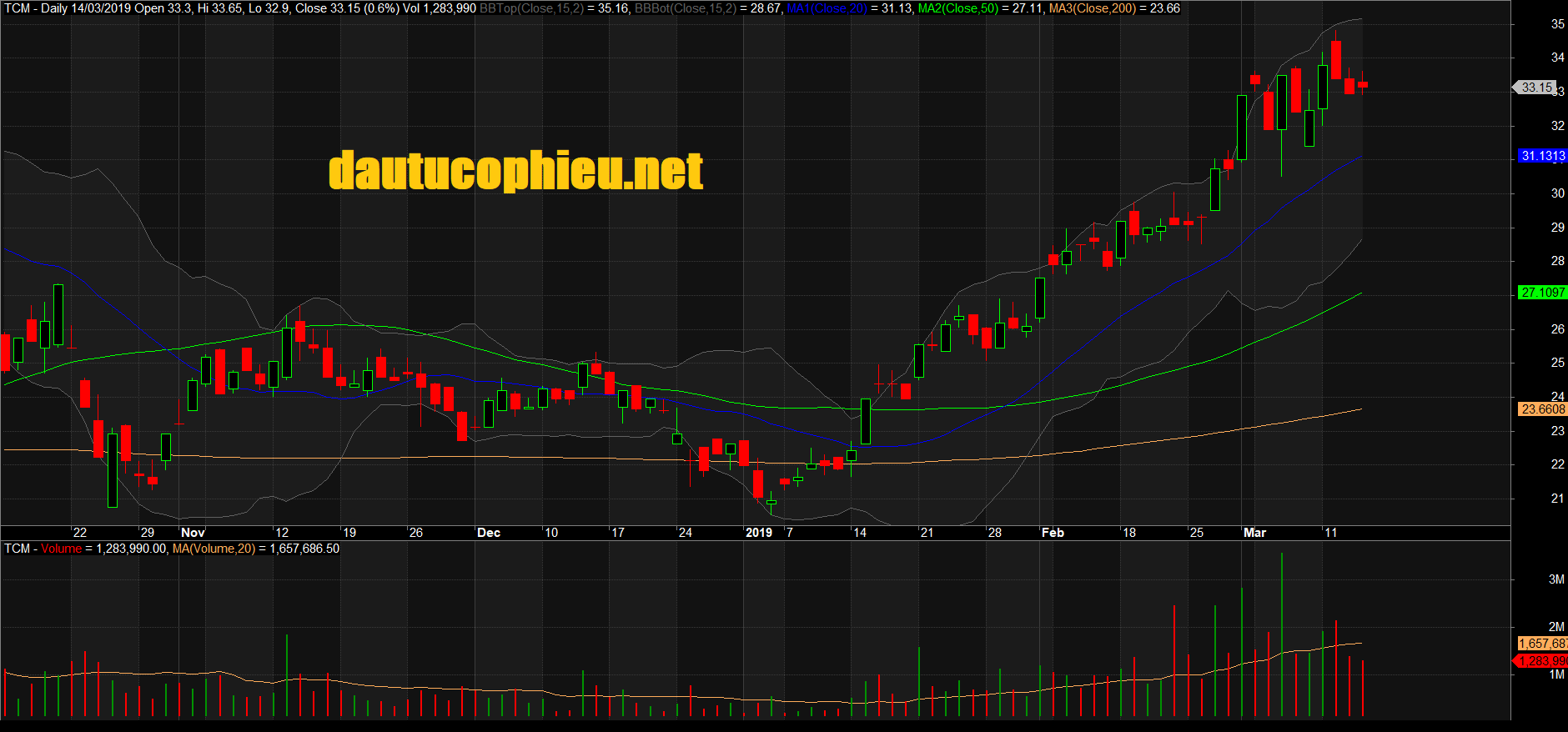
Task: Click the 30 price axis label
Action: click(x=1557, y=193)
